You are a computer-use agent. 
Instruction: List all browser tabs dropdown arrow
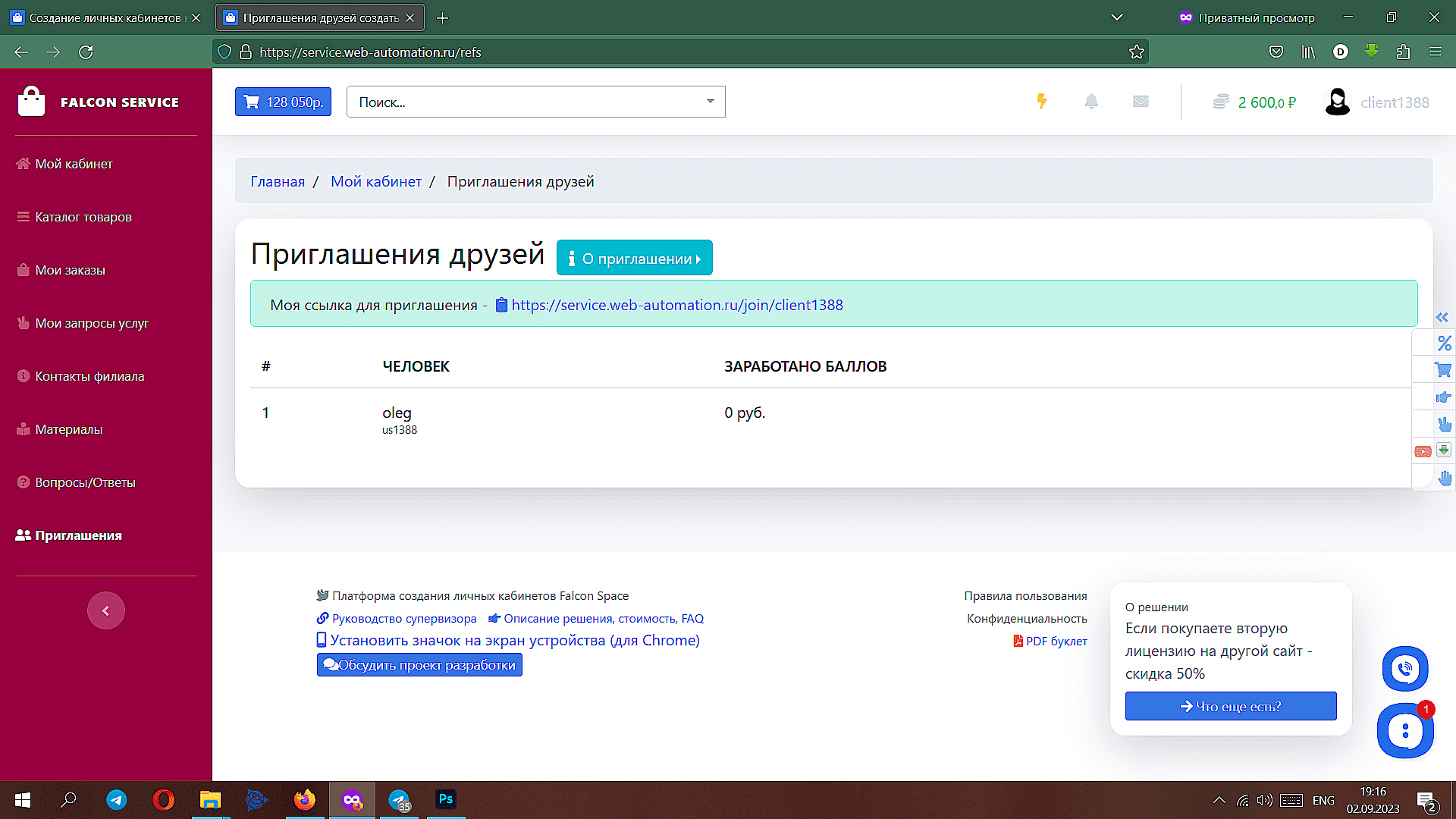point(1116,17)
